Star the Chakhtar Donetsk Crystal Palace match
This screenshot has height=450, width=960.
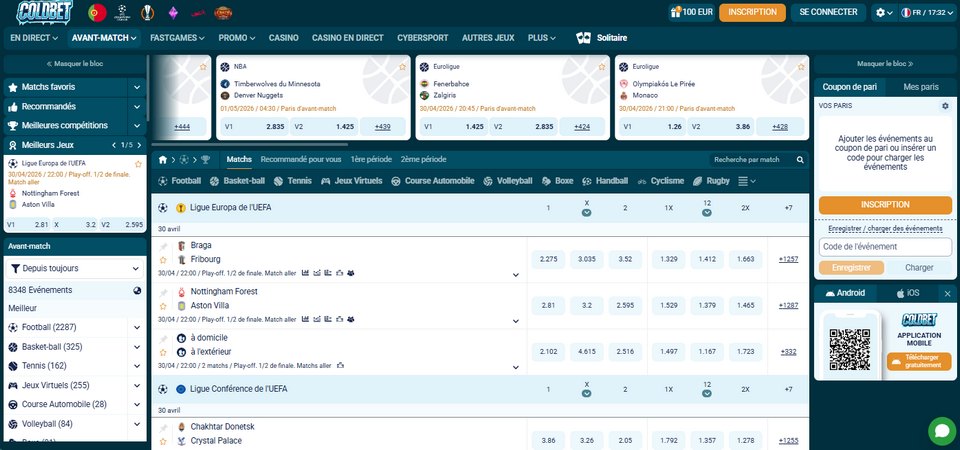point(163,441)
